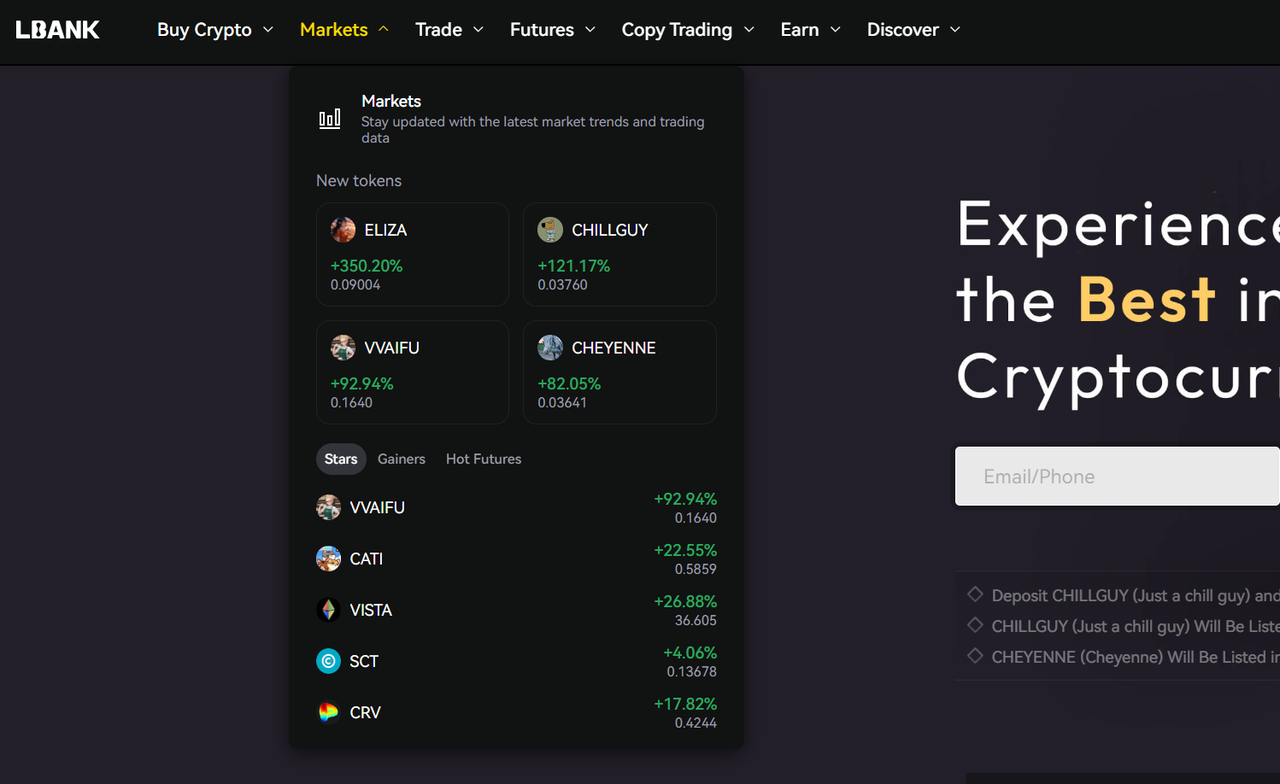Open the Earn menu
Screen dimensions: 1280x784
pyautogui.click(x=810, y=30)
